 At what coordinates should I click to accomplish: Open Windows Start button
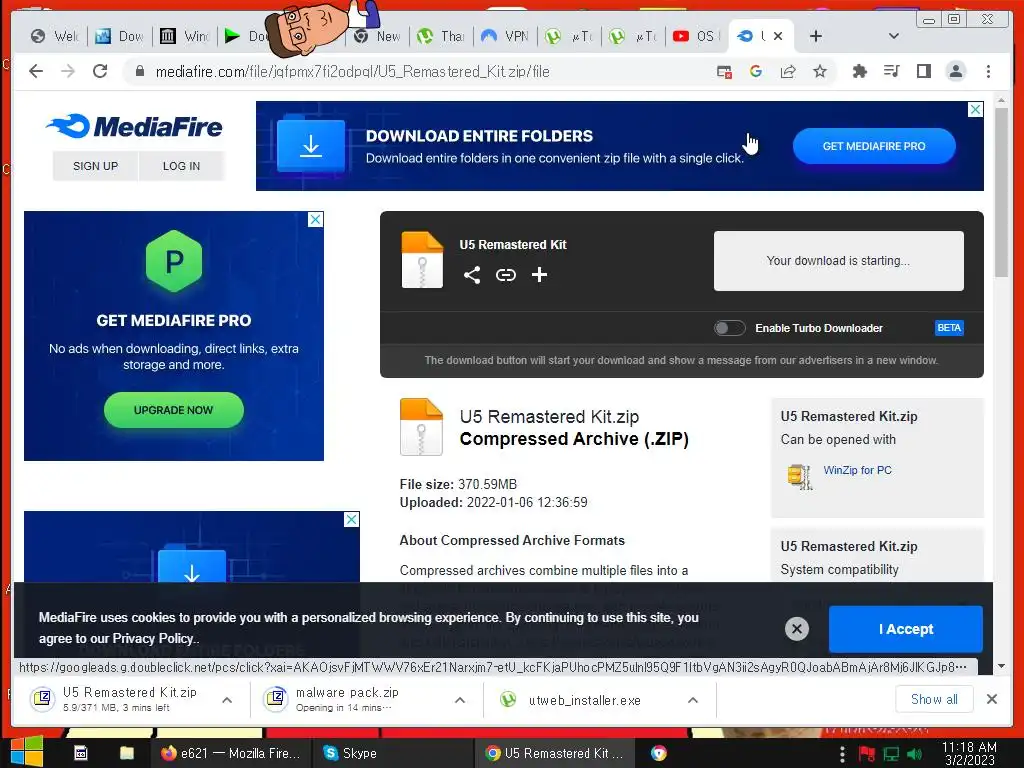(27, 751)
